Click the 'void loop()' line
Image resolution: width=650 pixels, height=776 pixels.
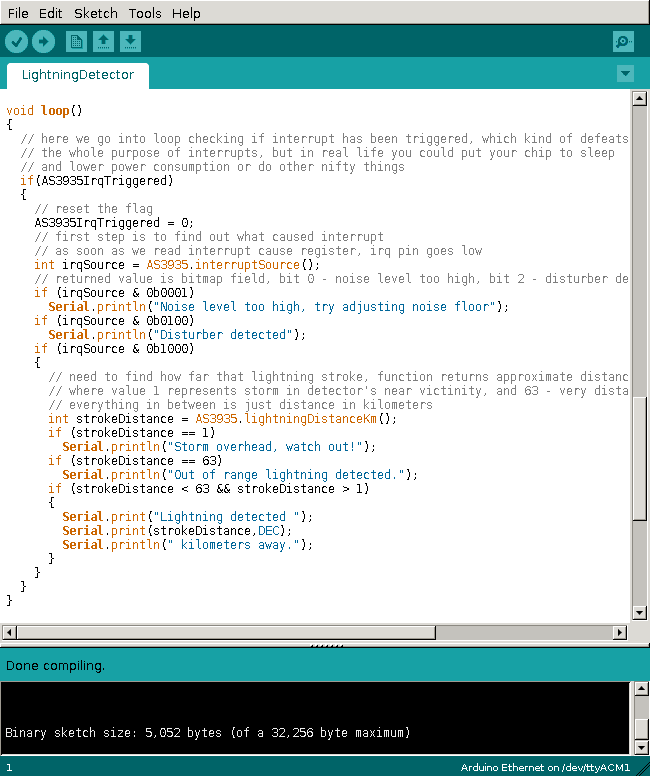click(x=45, y=110)
